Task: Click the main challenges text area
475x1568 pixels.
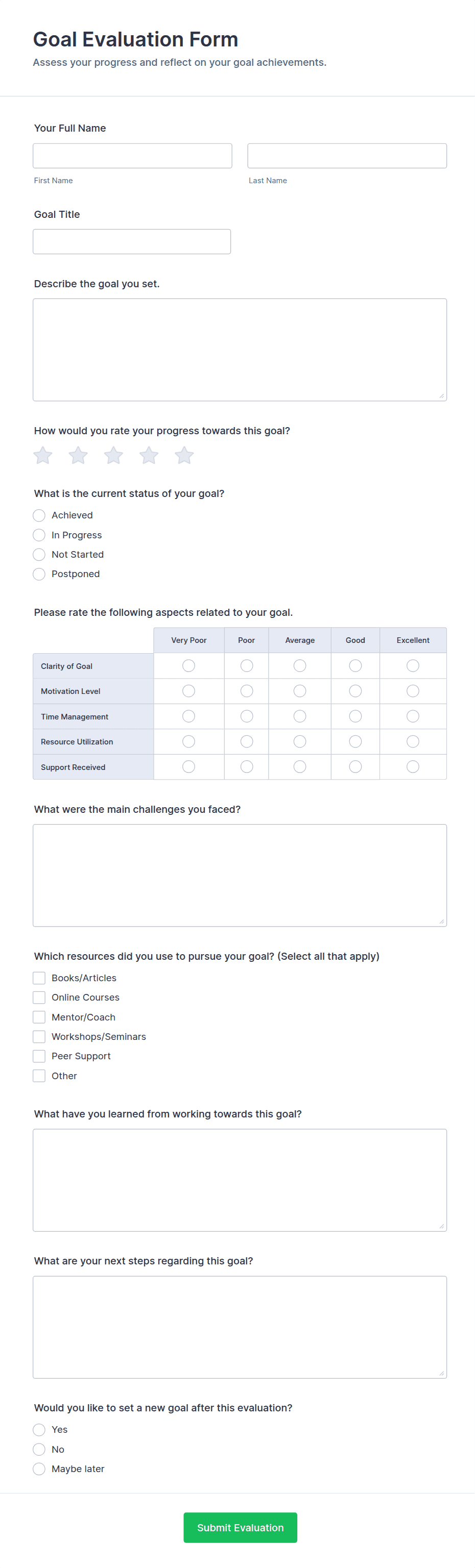Action: 240,875
